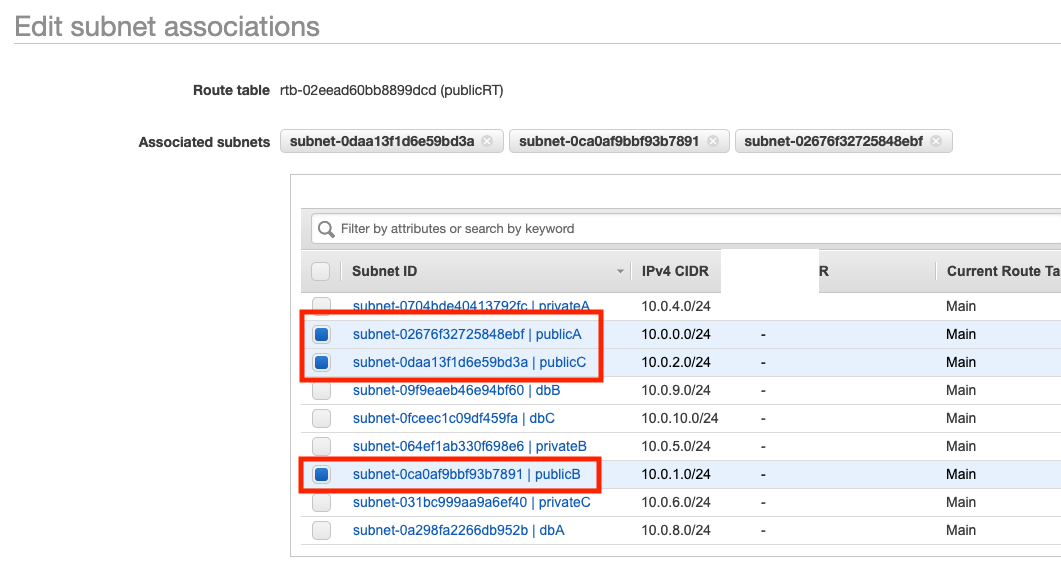This screenshot has width=1061, height=584.
Task: Uncheck the publicC subnet checkbox
Action: click(x=321, y=362)
